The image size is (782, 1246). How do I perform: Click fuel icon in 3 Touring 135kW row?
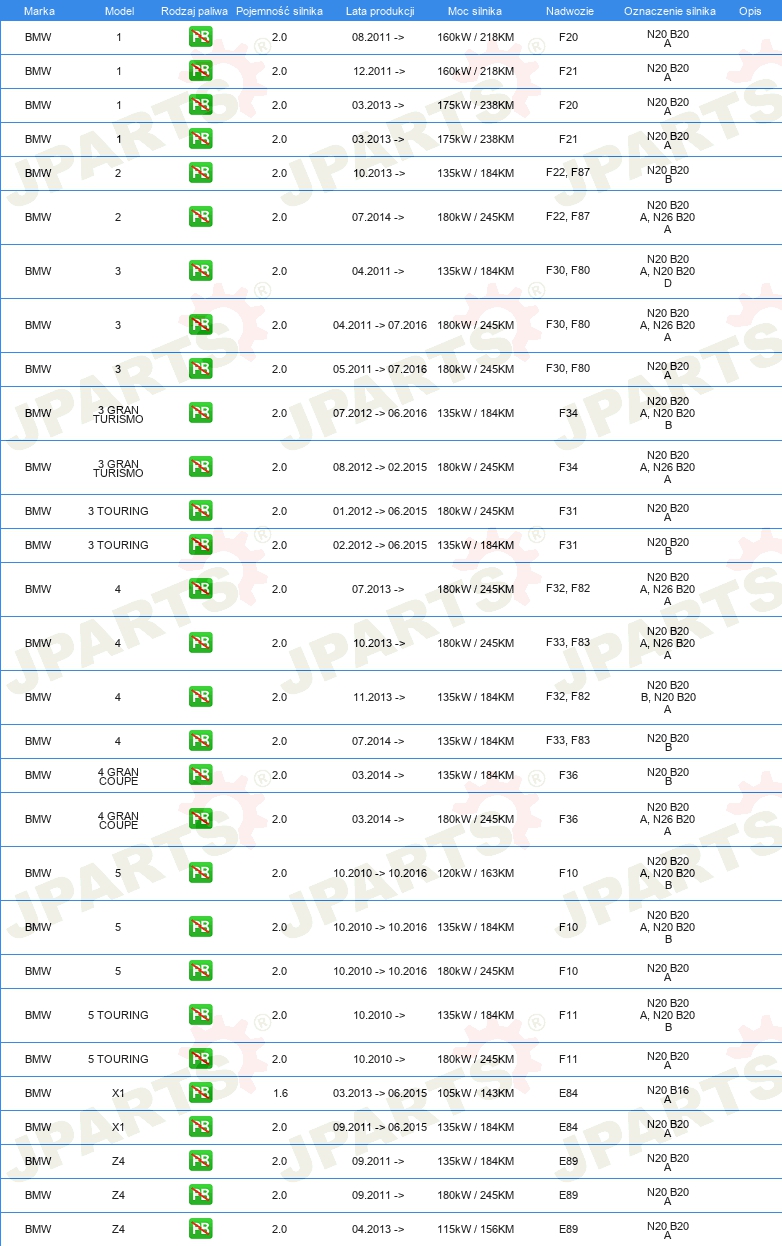click(200, 545)
